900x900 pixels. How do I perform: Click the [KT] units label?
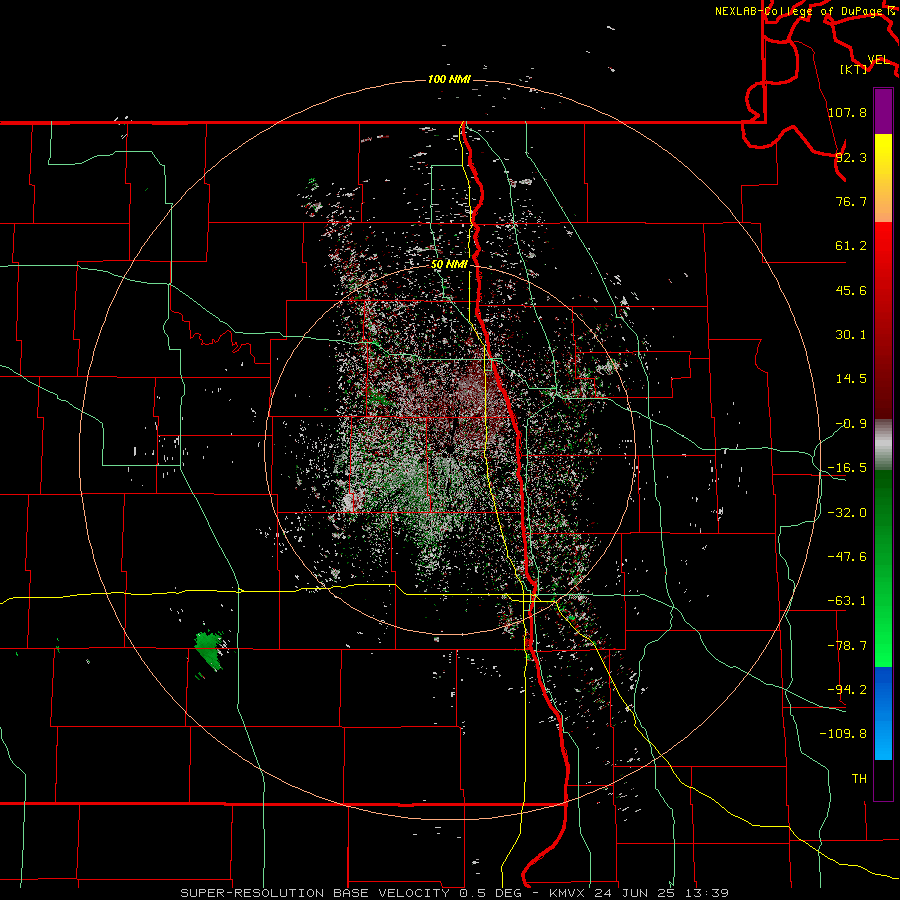853,69
